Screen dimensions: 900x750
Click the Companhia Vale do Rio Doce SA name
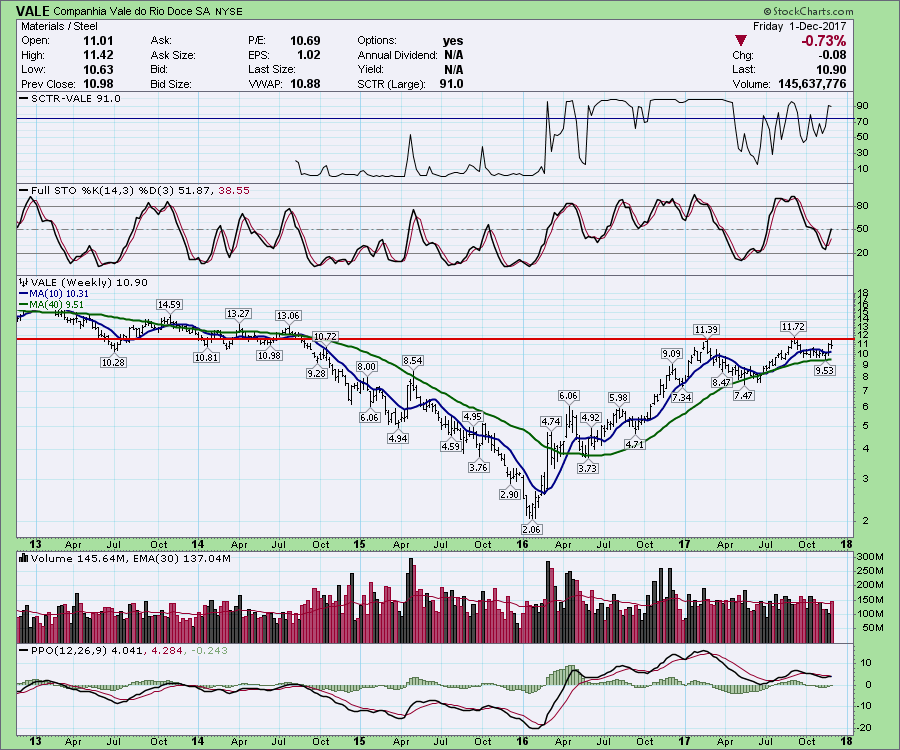point(133,11)
